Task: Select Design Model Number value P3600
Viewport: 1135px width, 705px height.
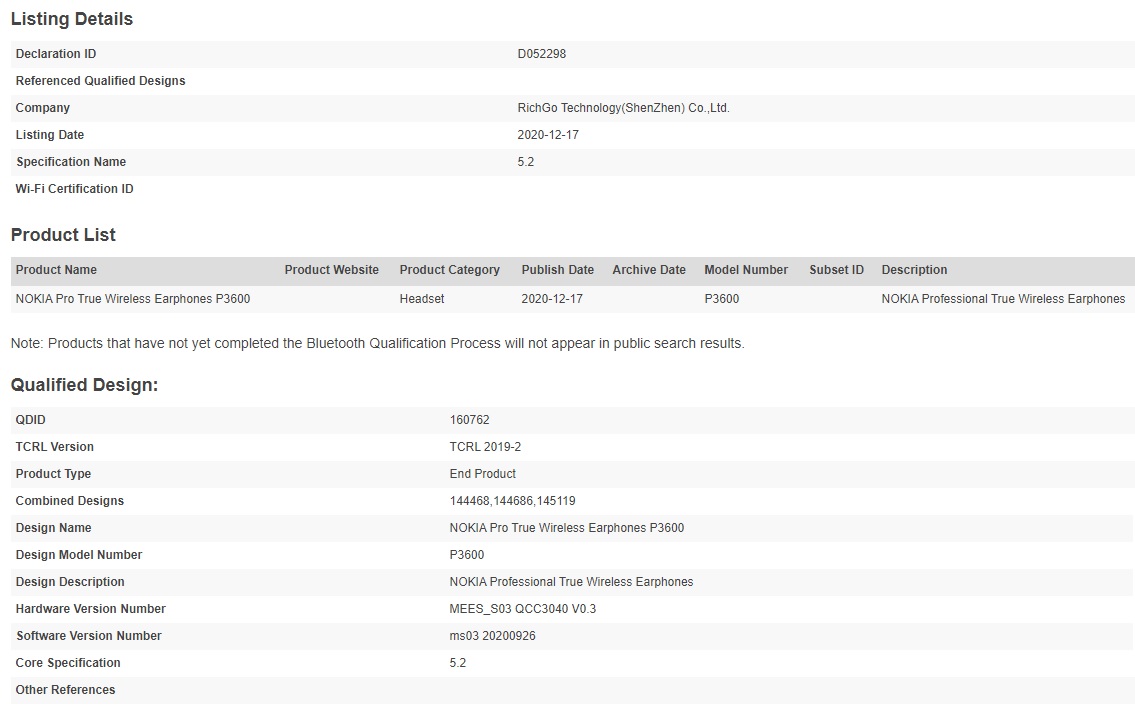Action: click(x=467, y=555)
